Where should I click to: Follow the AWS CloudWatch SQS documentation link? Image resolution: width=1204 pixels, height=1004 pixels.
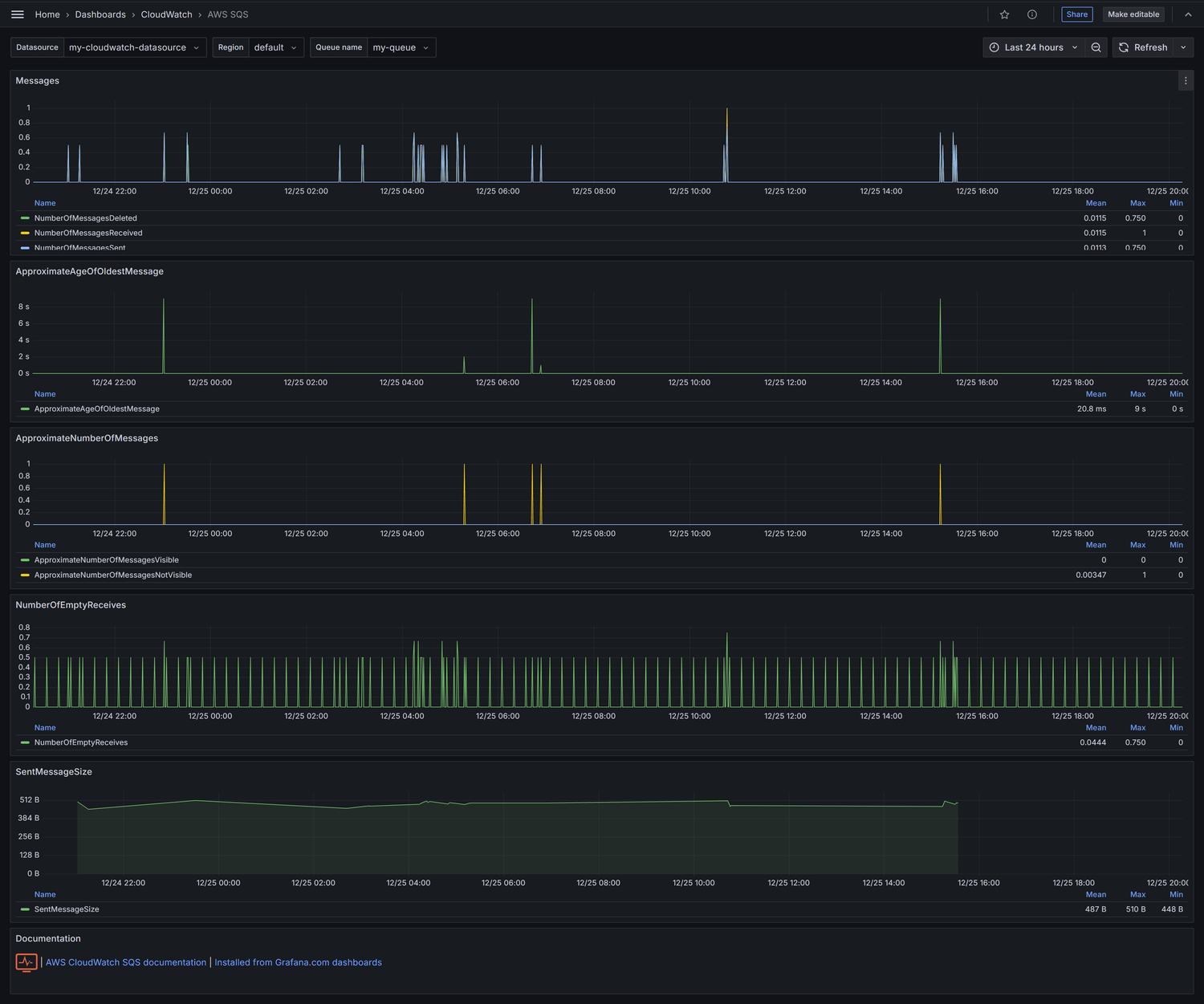coord(125,962)
